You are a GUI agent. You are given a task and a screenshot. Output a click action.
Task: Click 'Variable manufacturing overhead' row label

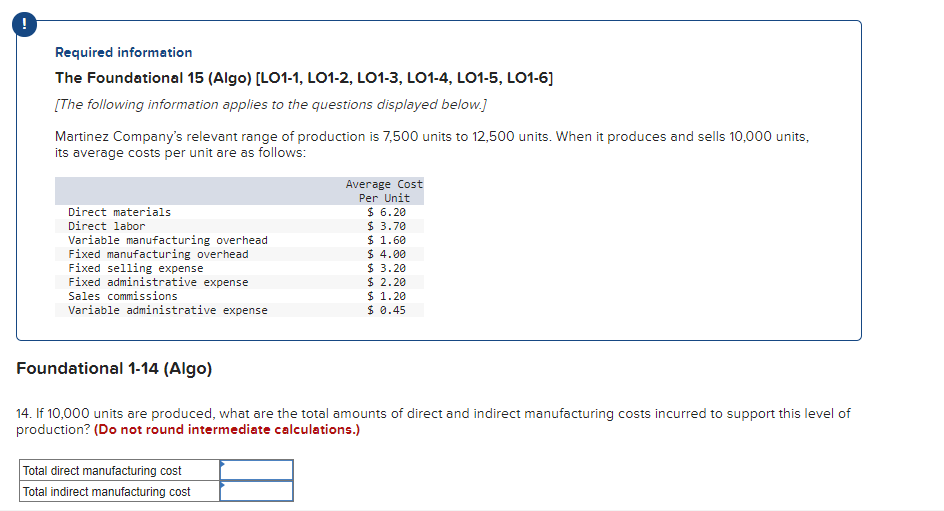[x=168, y=240]
